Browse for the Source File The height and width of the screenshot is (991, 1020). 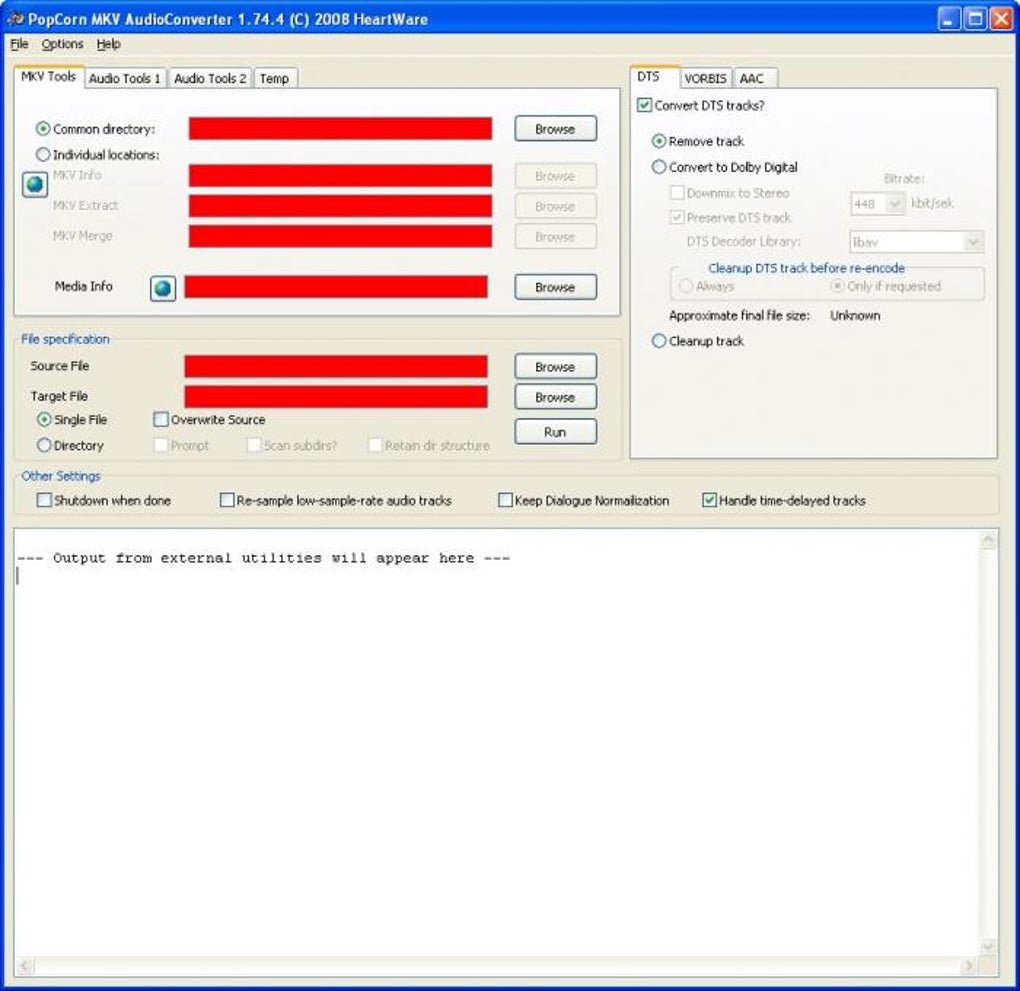(555, 367)
